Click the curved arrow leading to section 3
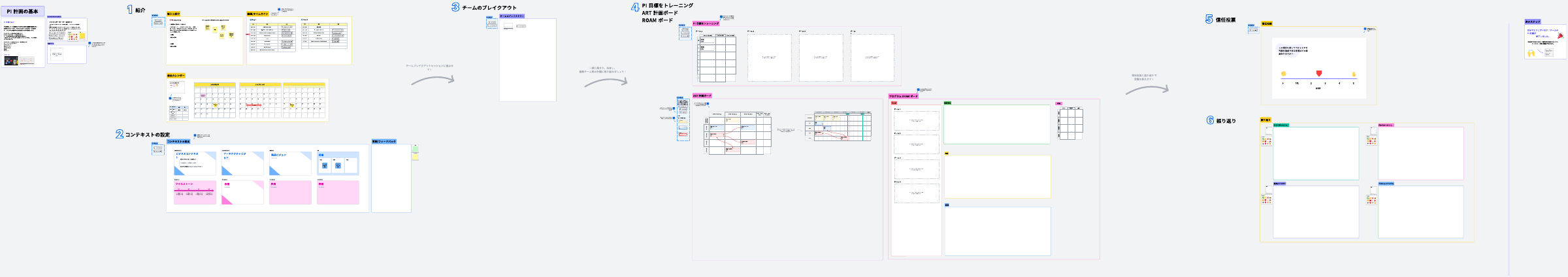The height and width of the screenshot is (277, 1568). tap(432, 80)
